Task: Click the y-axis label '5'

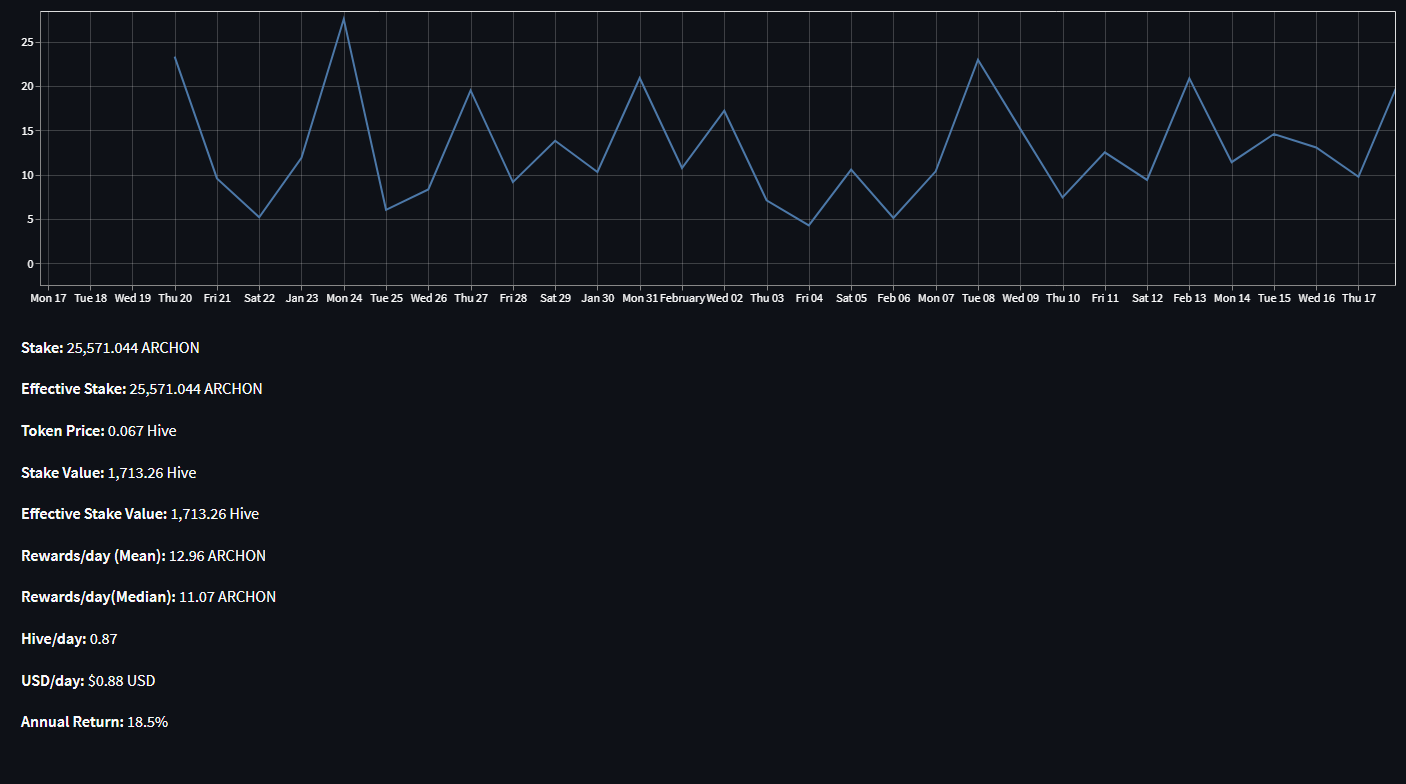Action: tap(31, 219)
